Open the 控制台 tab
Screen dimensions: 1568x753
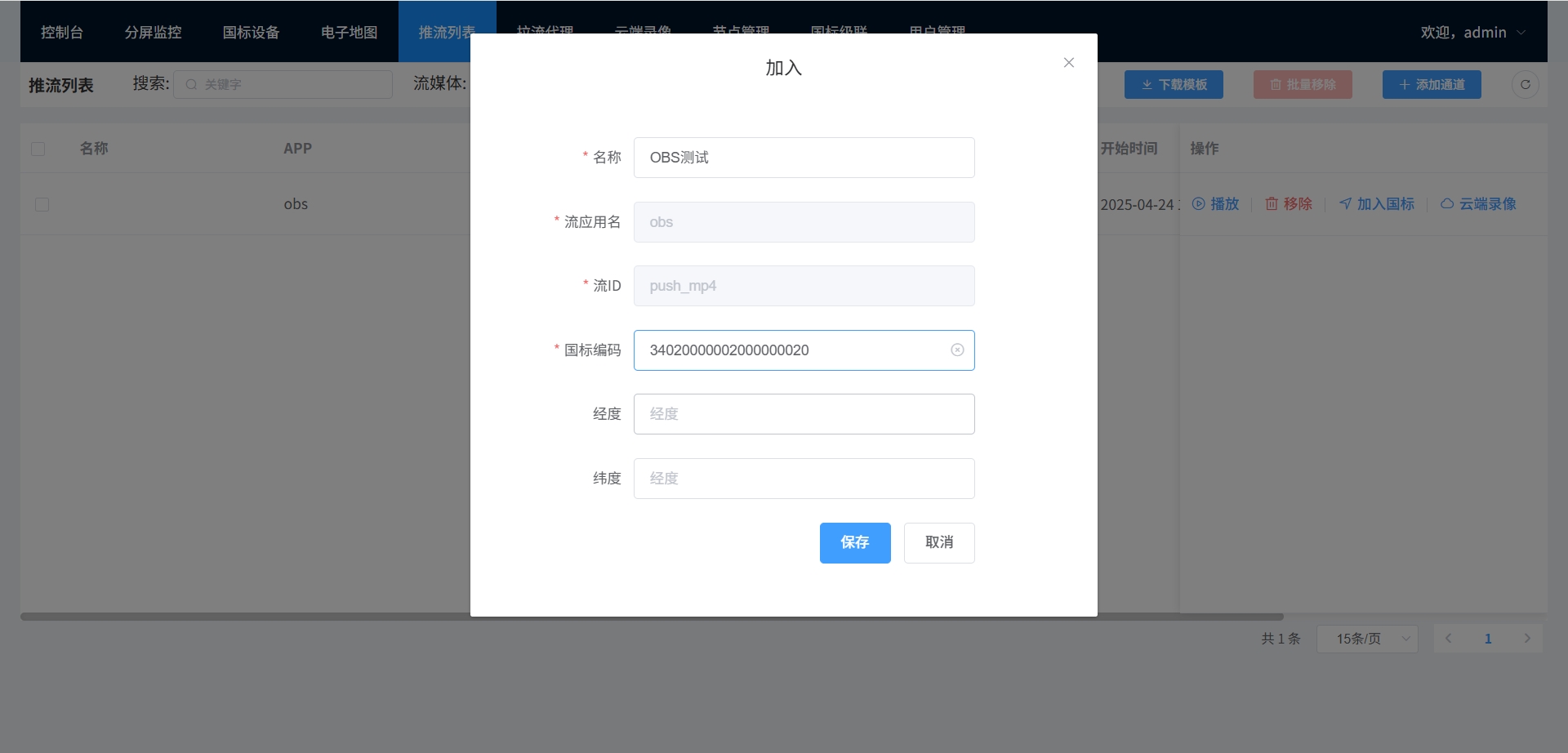pos(62,33)
